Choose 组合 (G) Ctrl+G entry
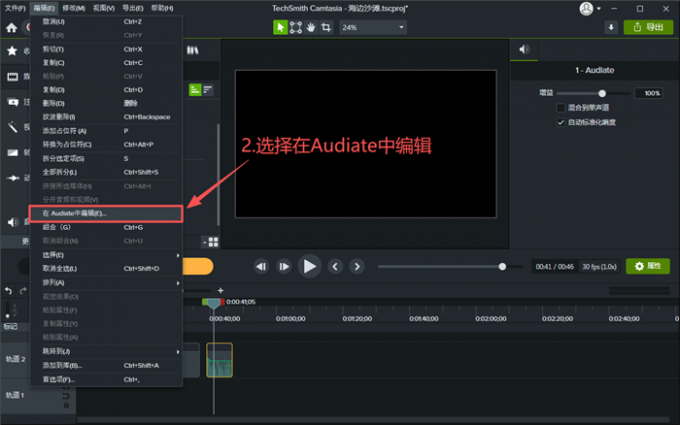The height and width of the screenshot is (425, 680). click(106, 227)
